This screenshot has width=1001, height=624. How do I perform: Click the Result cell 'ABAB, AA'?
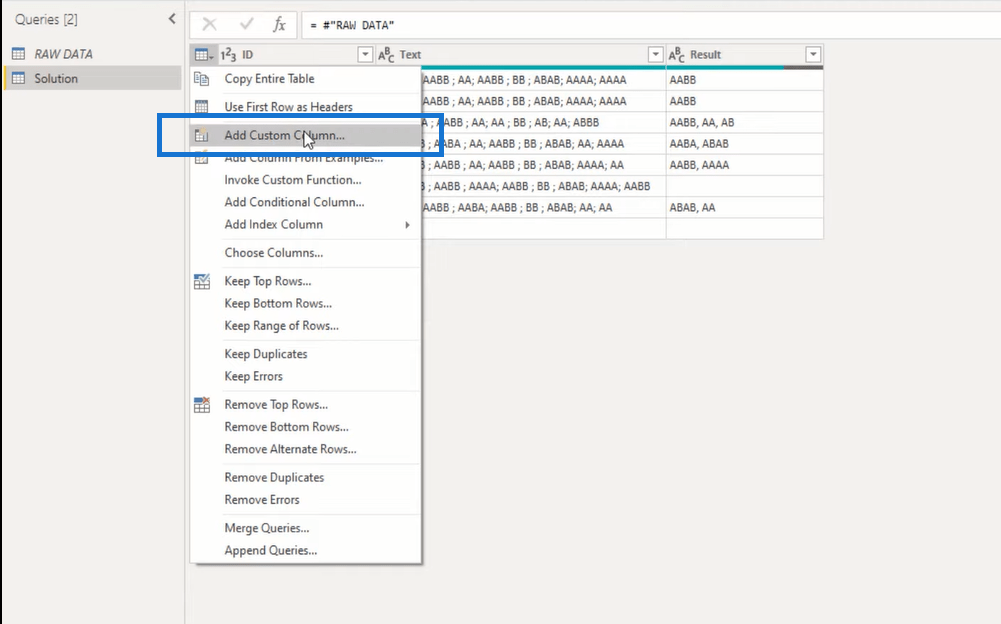click(744, 208)
